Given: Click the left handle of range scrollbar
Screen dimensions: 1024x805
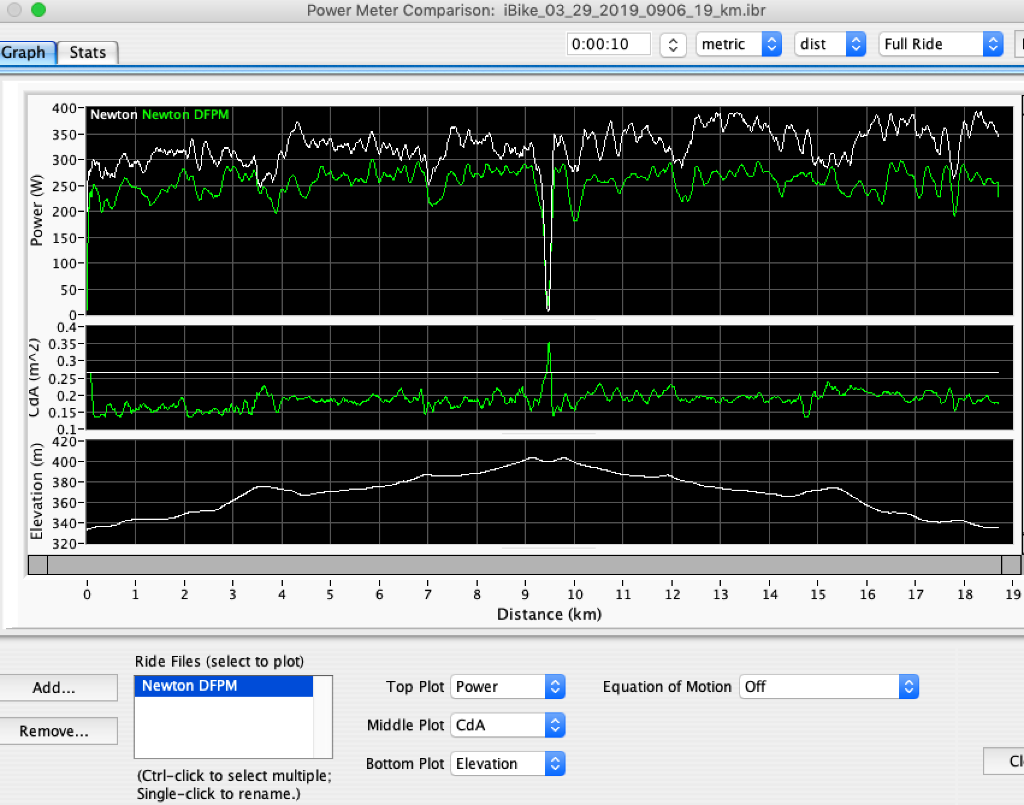Looking at the screenshot, I should [x=37, y=565].
